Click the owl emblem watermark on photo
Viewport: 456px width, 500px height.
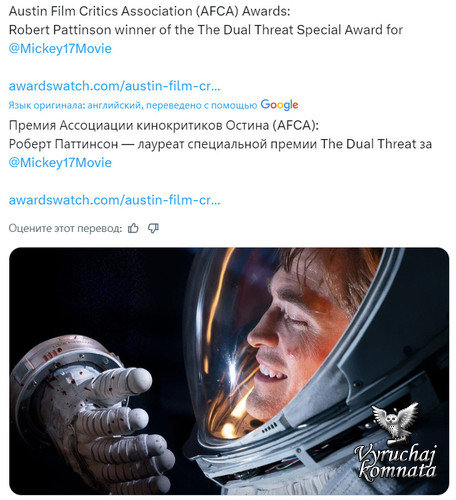click(396, 422)
